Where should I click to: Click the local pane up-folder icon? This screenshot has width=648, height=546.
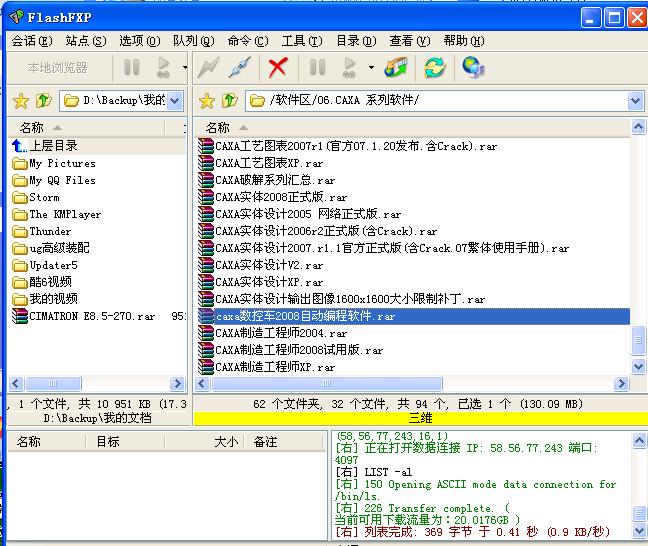pos(43,100)
